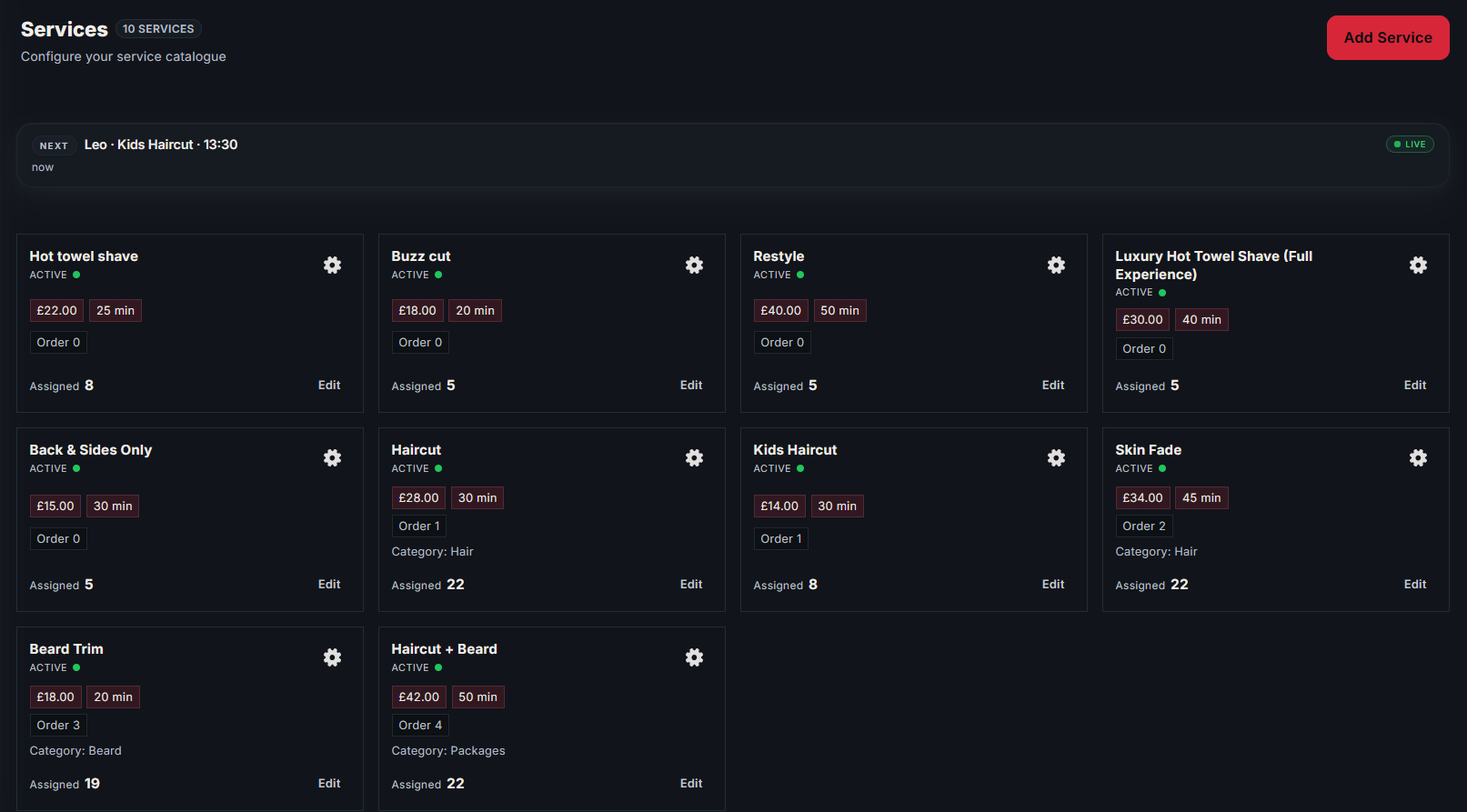
Task: Click the £28.00 price tag
Action: click(418, 498)
